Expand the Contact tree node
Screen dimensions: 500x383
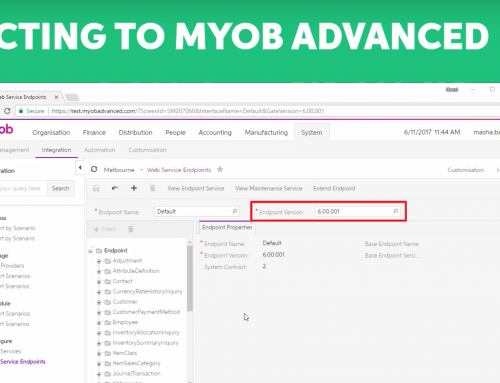[99, 282]
